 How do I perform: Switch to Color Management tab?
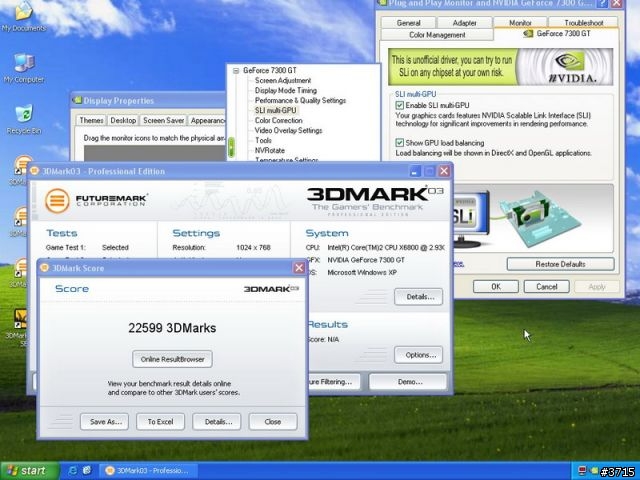(437, 35)
